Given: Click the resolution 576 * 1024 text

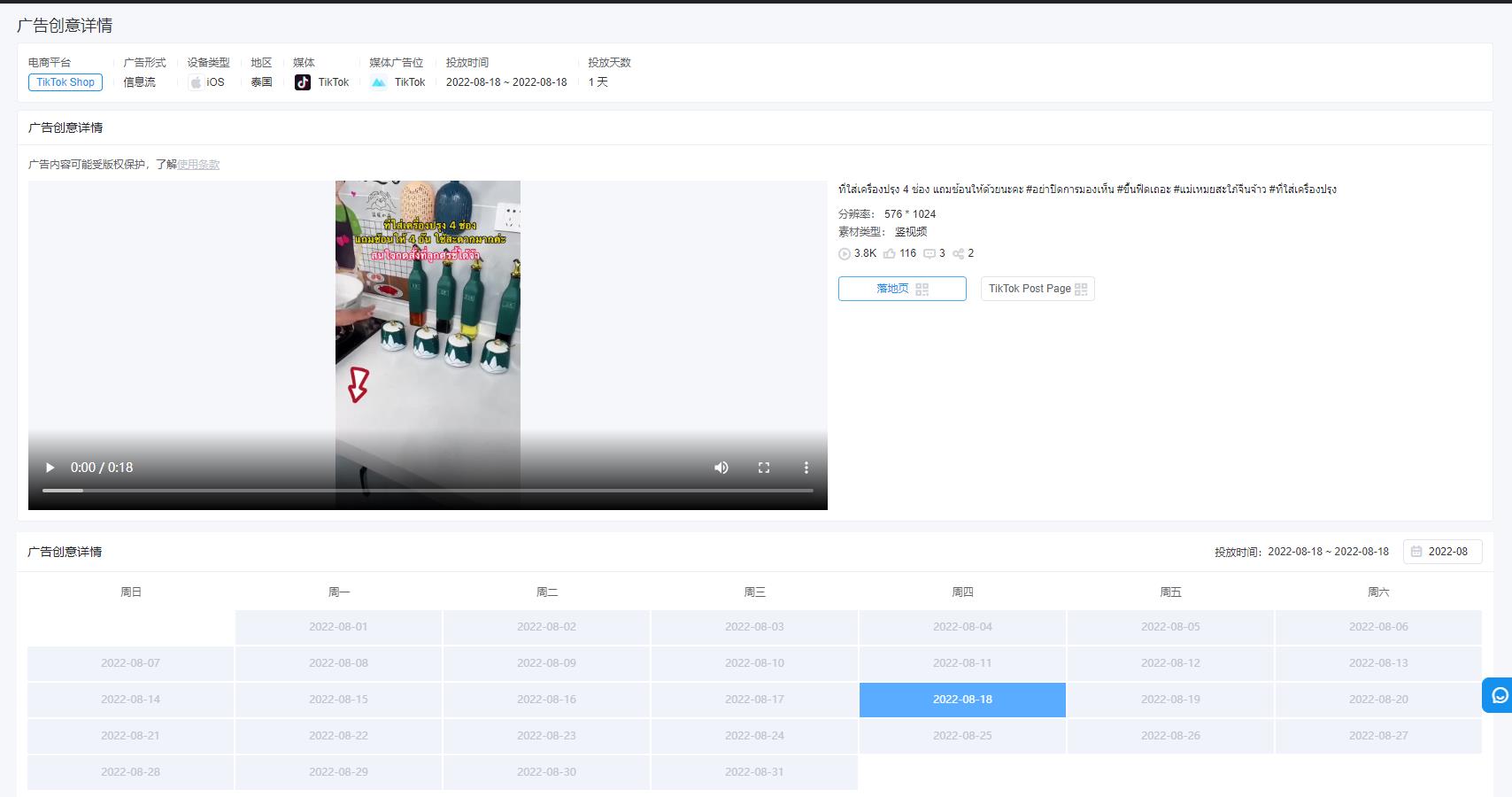Looking at the screenshot, I should coord(910,214).
